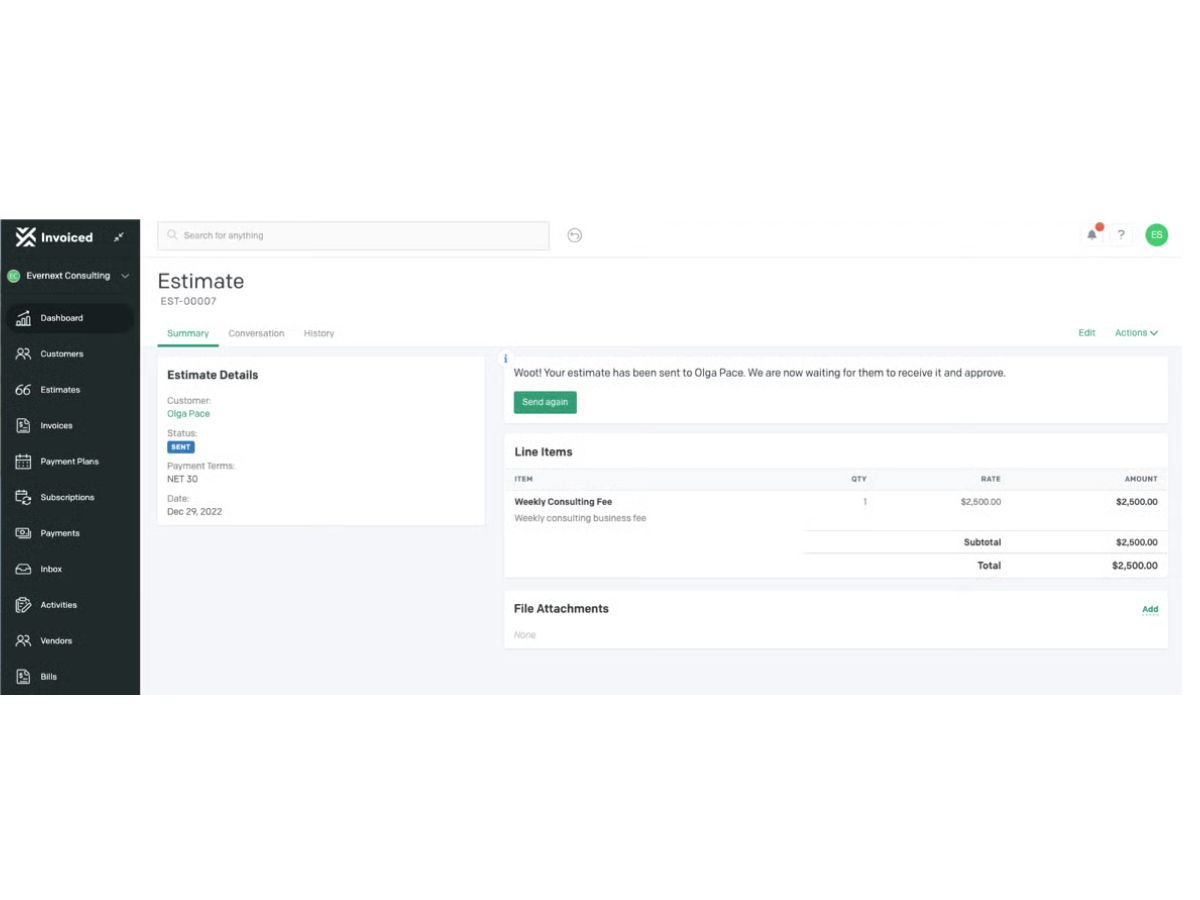Click the AMOUNT column header
This screenshot has width=1200, height=900.
click(1141, 479)
